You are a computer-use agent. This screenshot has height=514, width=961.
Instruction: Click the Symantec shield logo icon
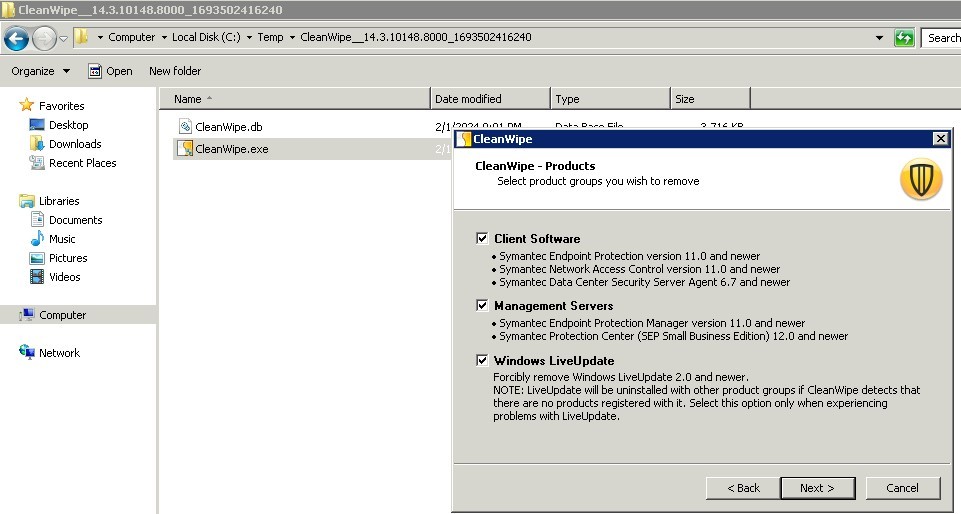(x=921, y=179)
